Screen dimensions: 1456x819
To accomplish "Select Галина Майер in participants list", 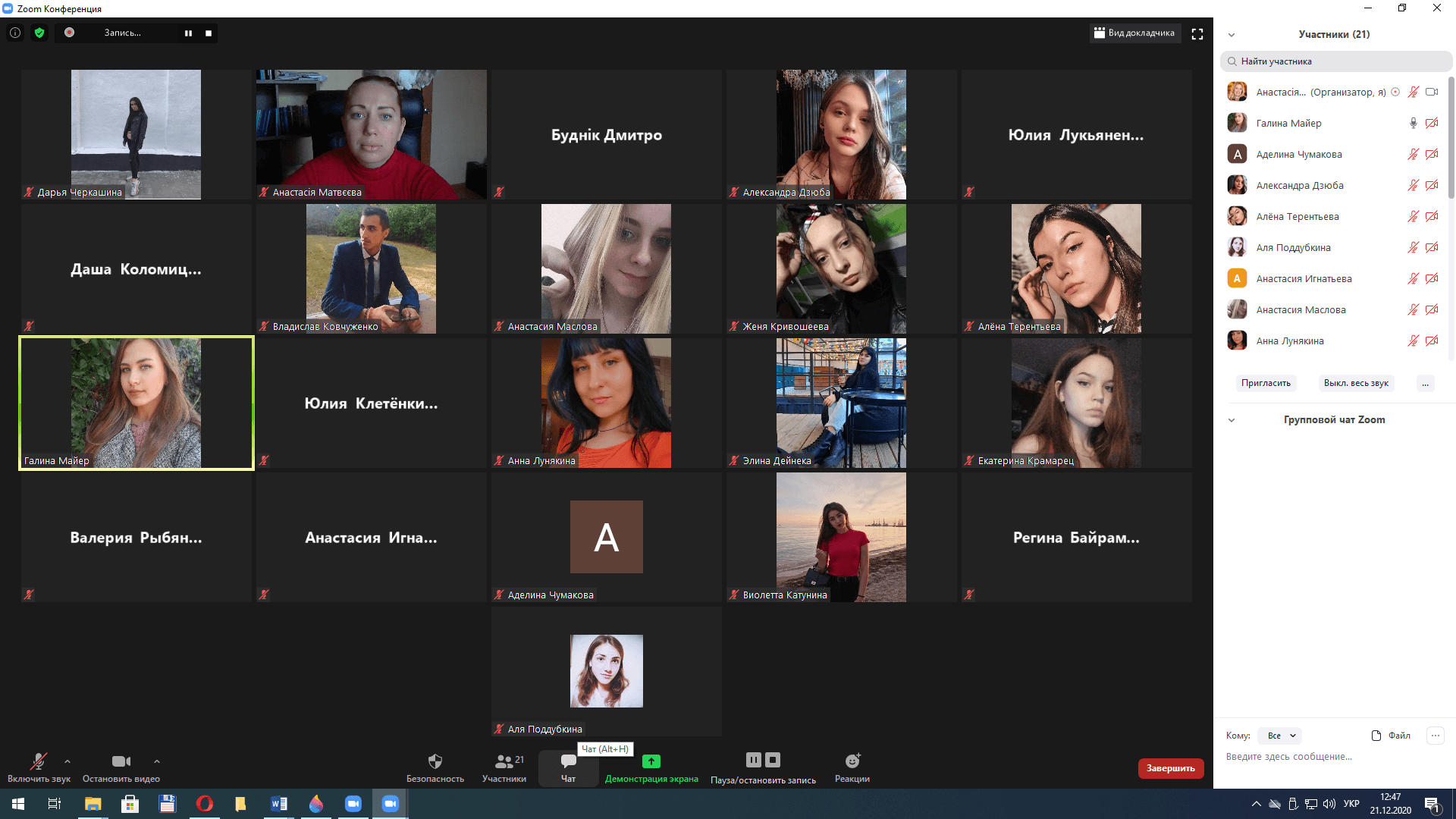I will pos(1288,123).
